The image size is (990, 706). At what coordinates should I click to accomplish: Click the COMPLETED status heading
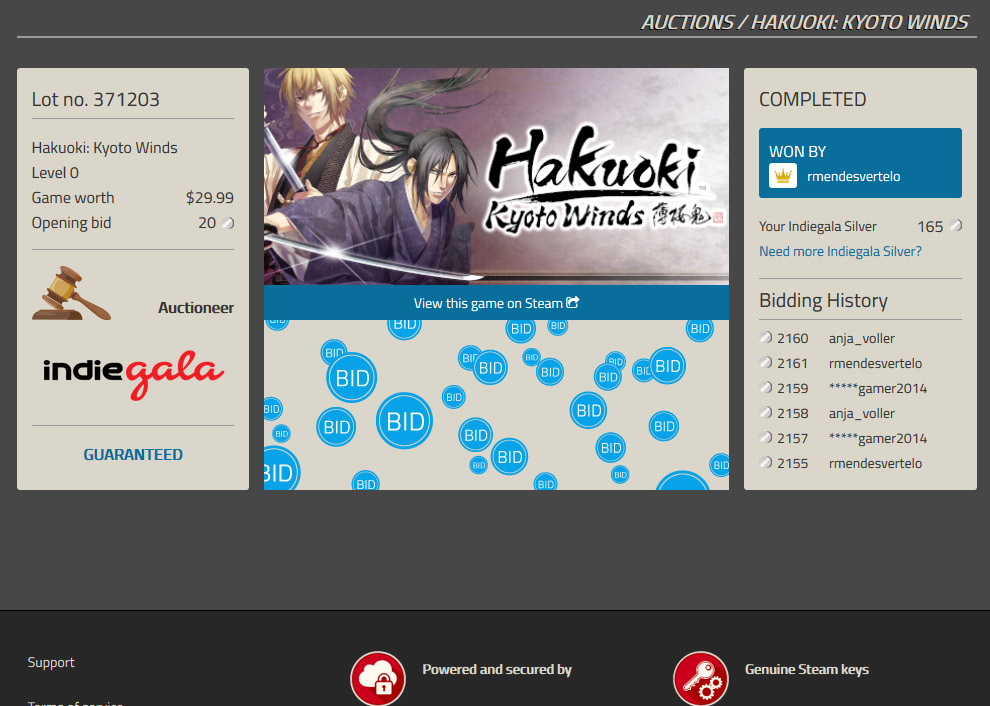tap(813, 99)
